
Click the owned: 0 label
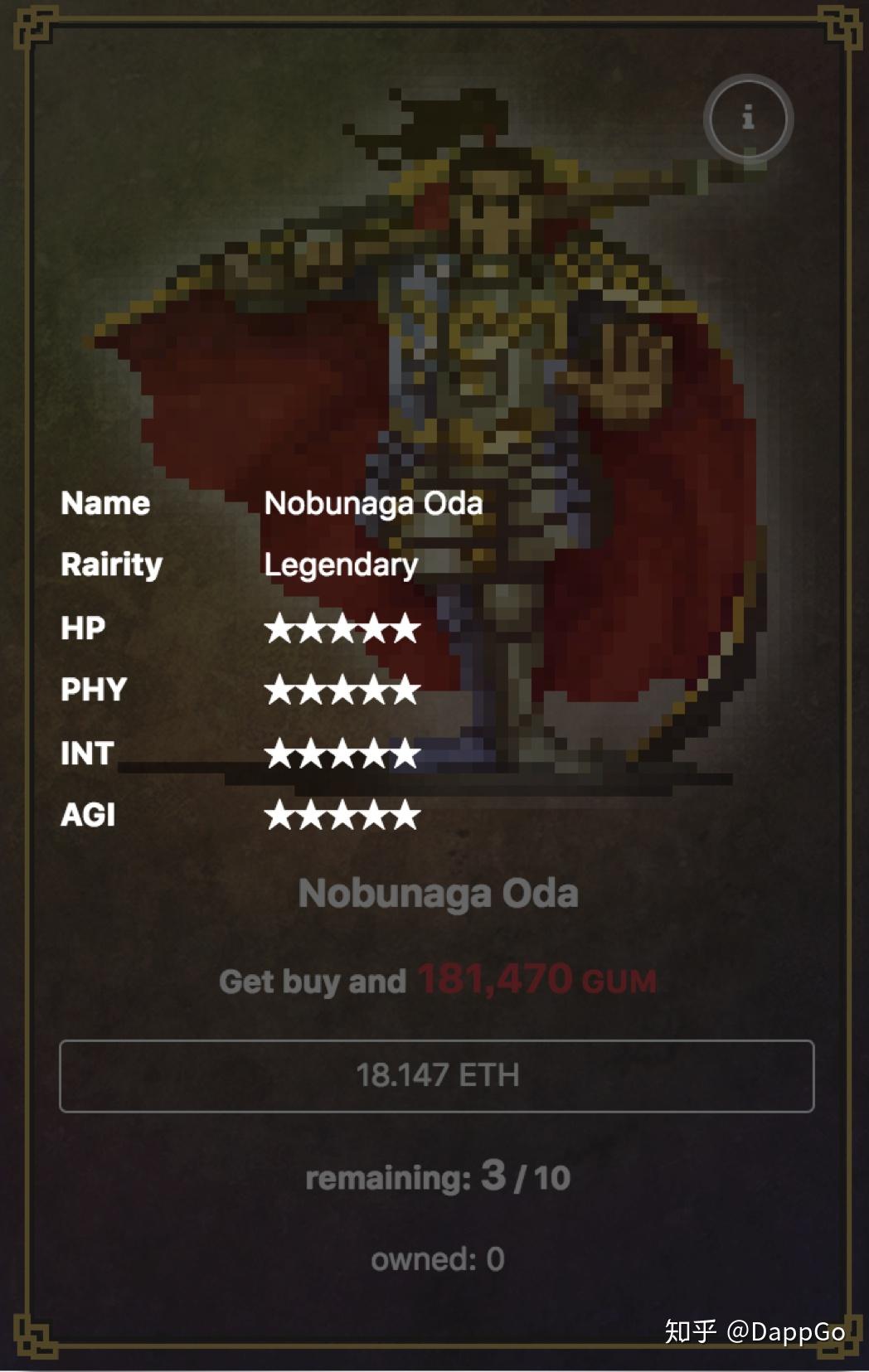coord(438,1259)
